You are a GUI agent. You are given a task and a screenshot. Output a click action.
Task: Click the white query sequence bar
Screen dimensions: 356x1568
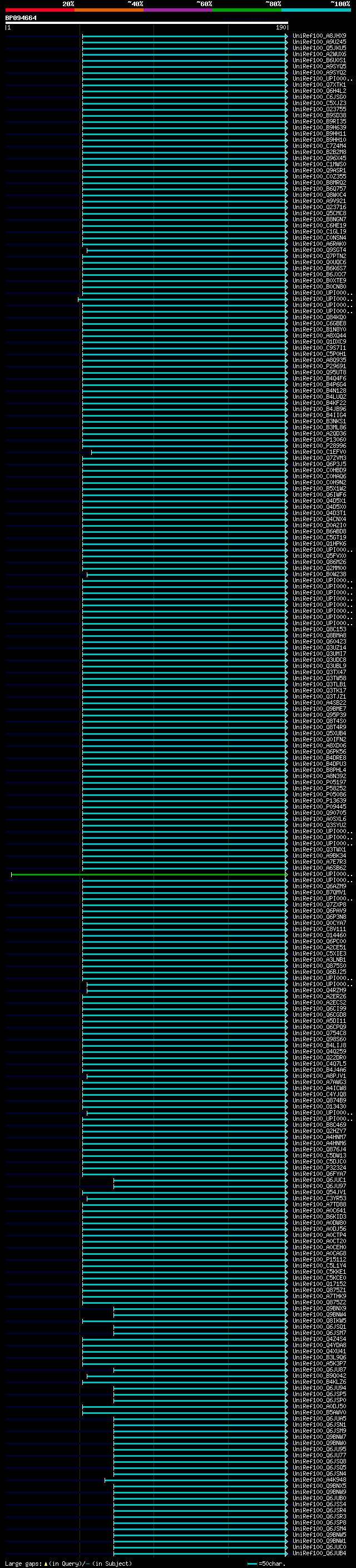pyautogui.click(x=147, y=22)
